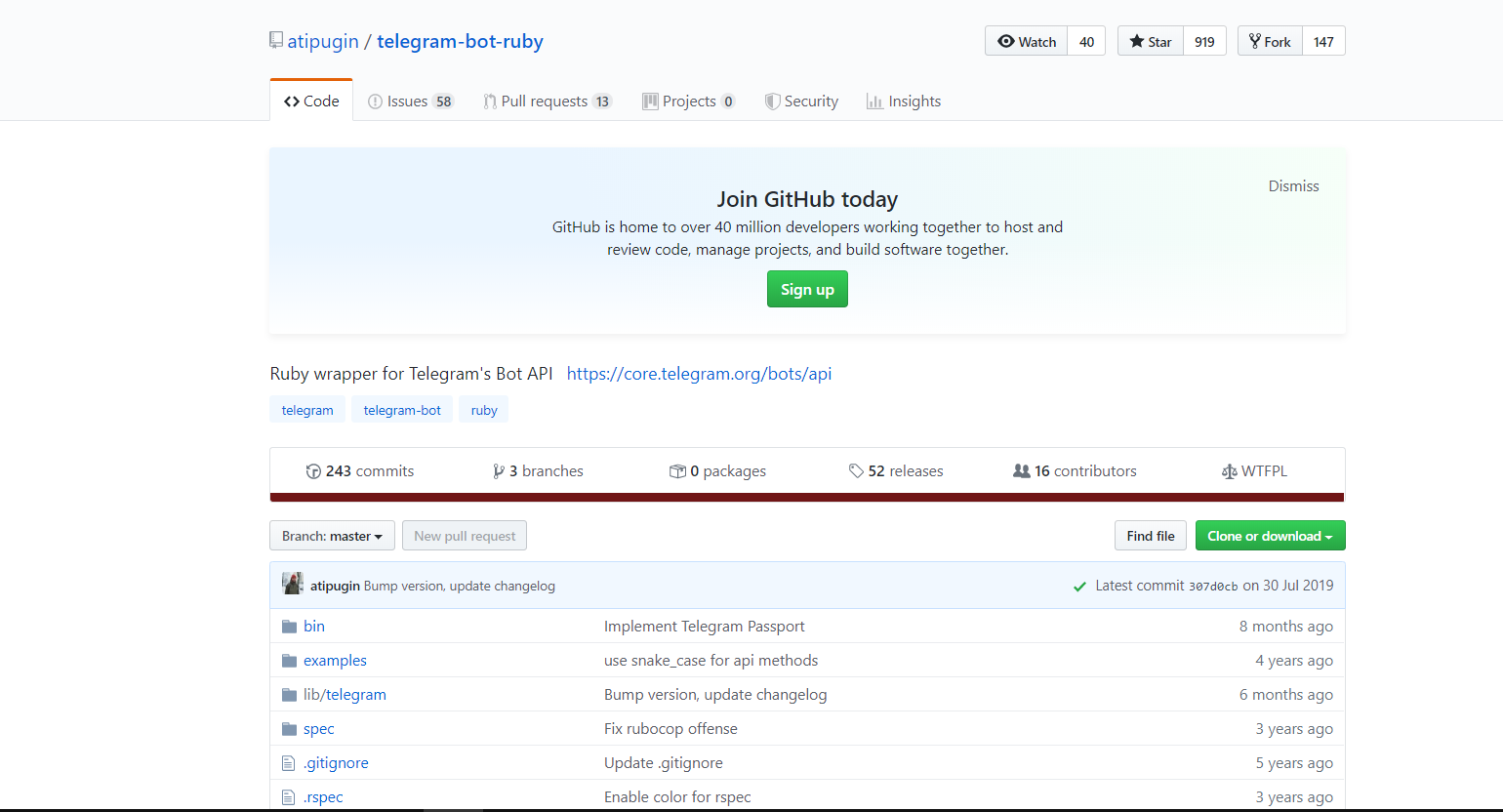1503x812 pixels.
Task: Open the lib/telegram row's "Bump version" commit message
Action: tap(715, 695)
